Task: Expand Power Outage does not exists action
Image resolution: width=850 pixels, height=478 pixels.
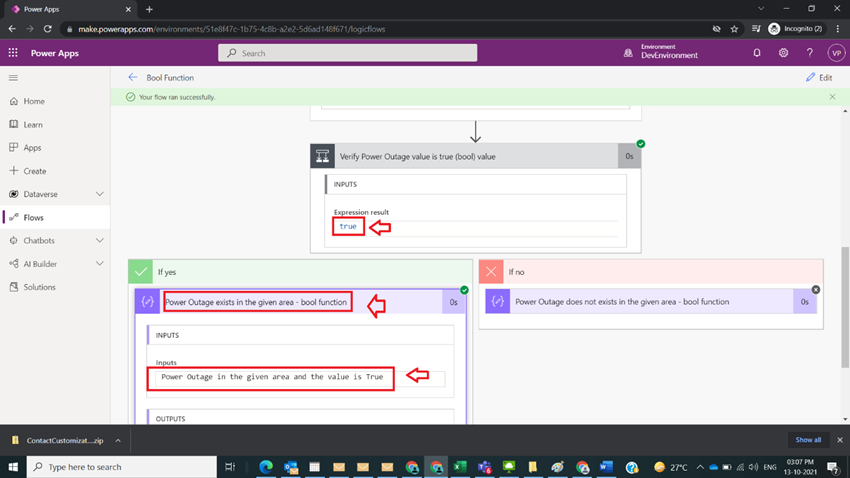Action: pyautogui.click(x=651, y=302)
